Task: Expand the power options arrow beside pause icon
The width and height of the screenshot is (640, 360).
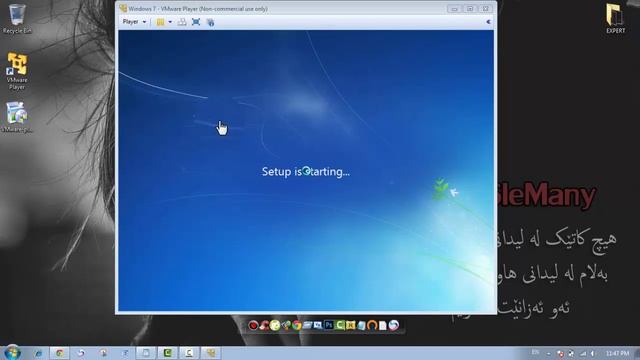Action: pyautogui.click(x=170, y=22)
